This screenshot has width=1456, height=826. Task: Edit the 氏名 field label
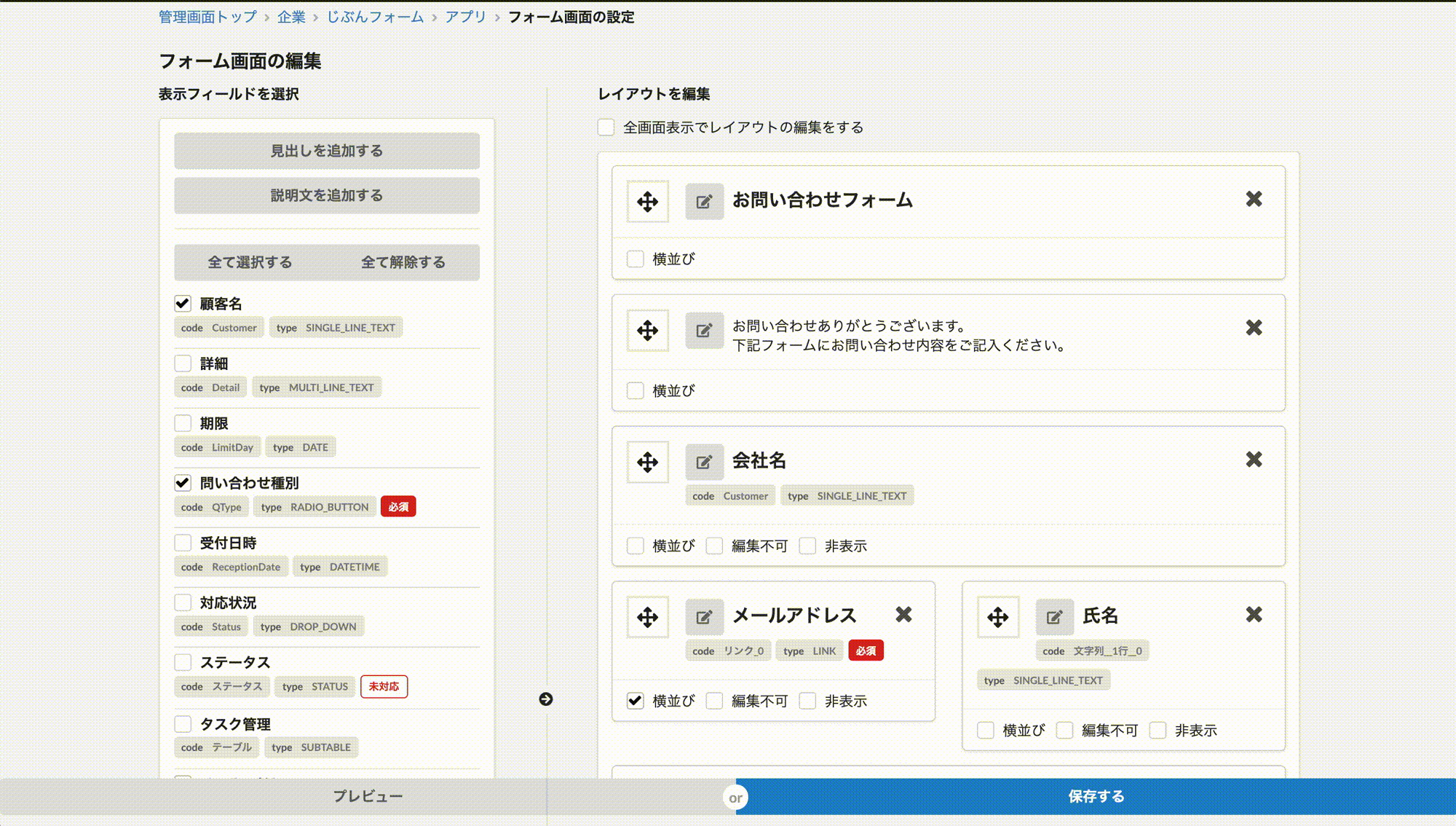tap(1054, 618)
